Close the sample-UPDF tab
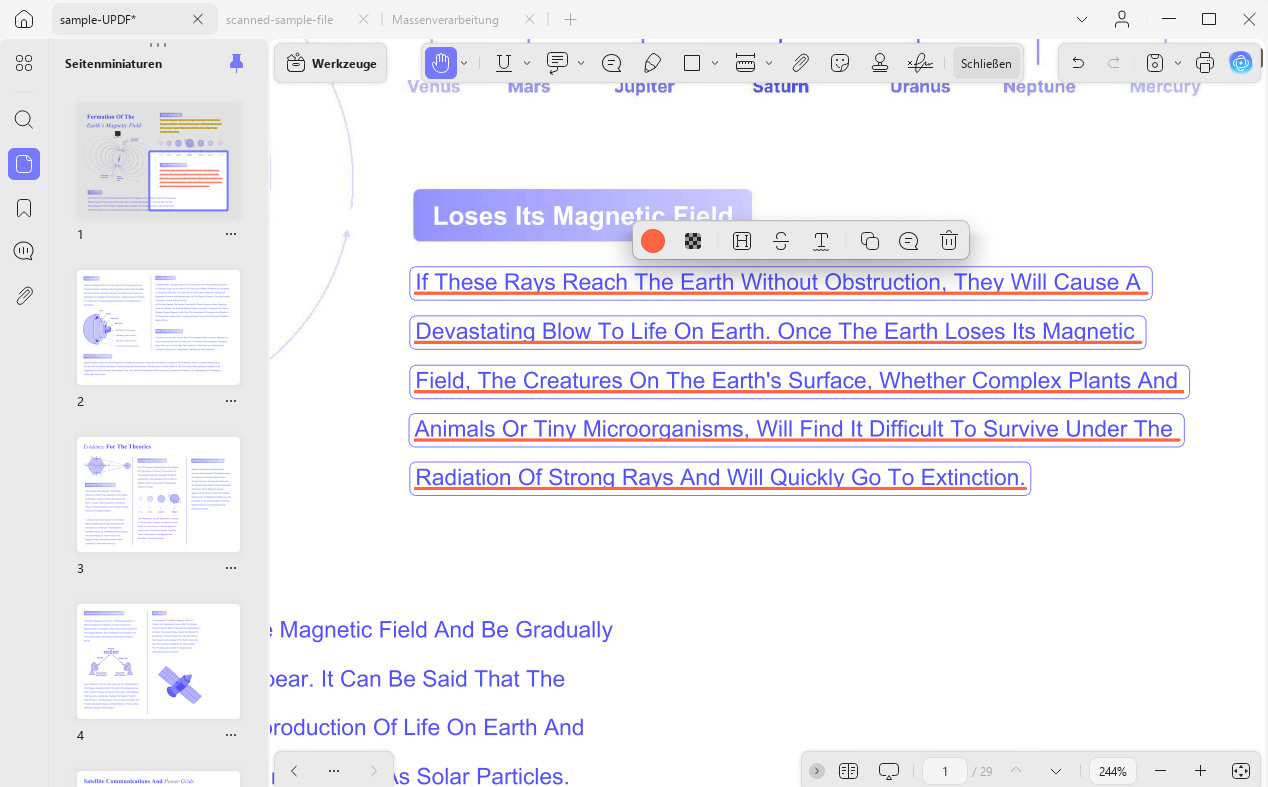 tap(198, 20)
